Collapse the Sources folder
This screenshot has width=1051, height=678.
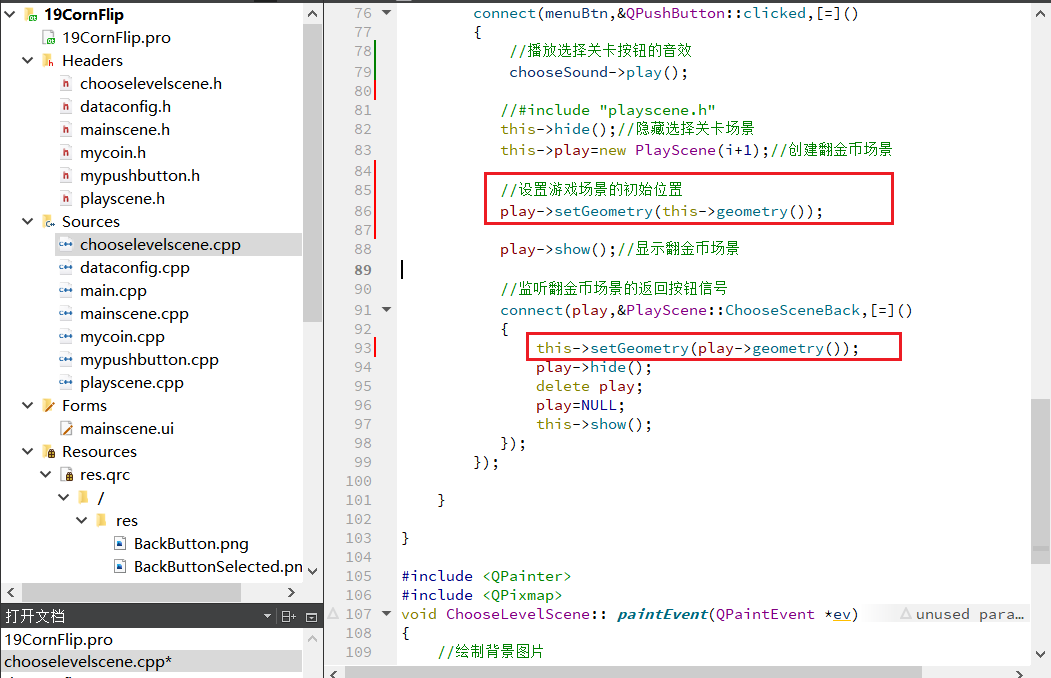point(27,221)
